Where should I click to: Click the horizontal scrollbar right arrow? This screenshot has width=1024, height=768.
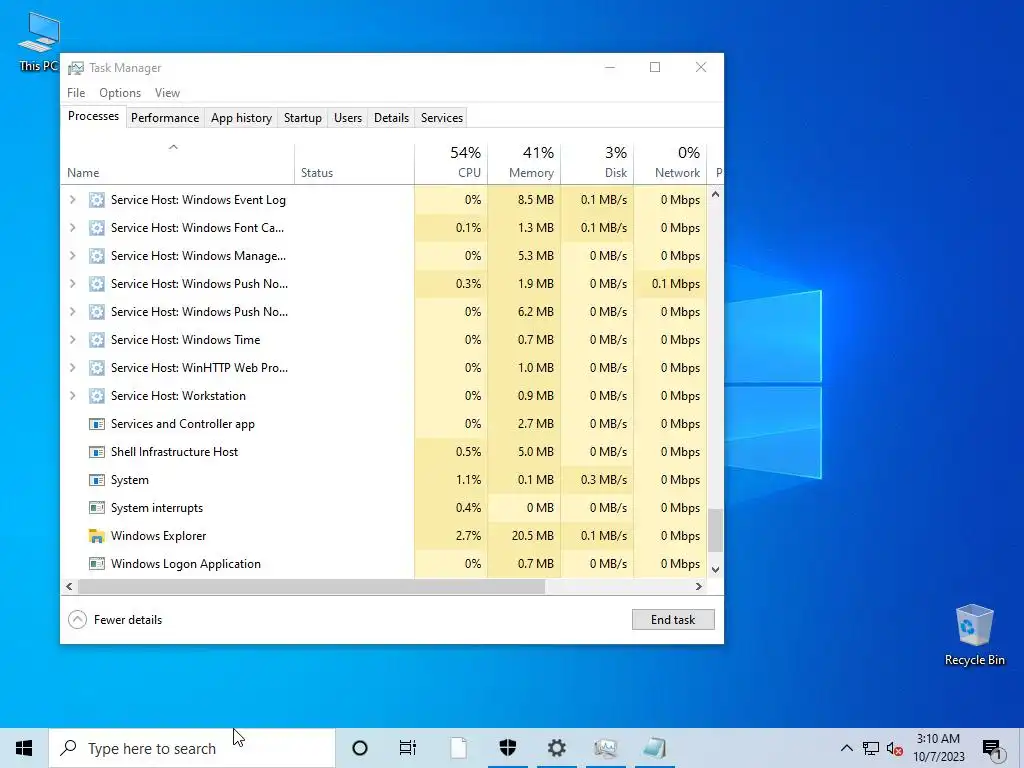699,586
